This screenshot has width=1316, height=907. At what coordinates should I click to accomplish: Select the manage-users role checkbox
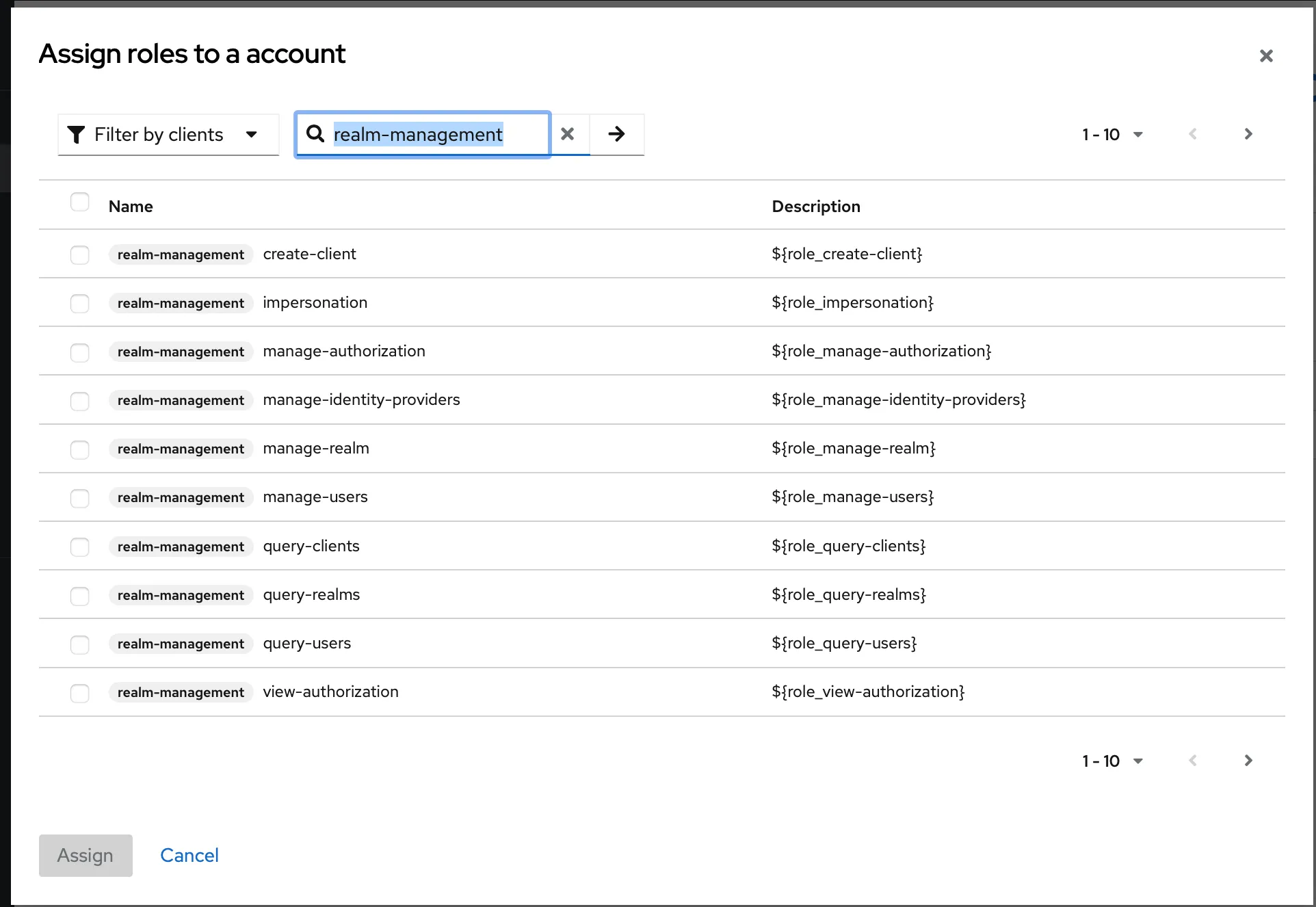pos(80,497)
